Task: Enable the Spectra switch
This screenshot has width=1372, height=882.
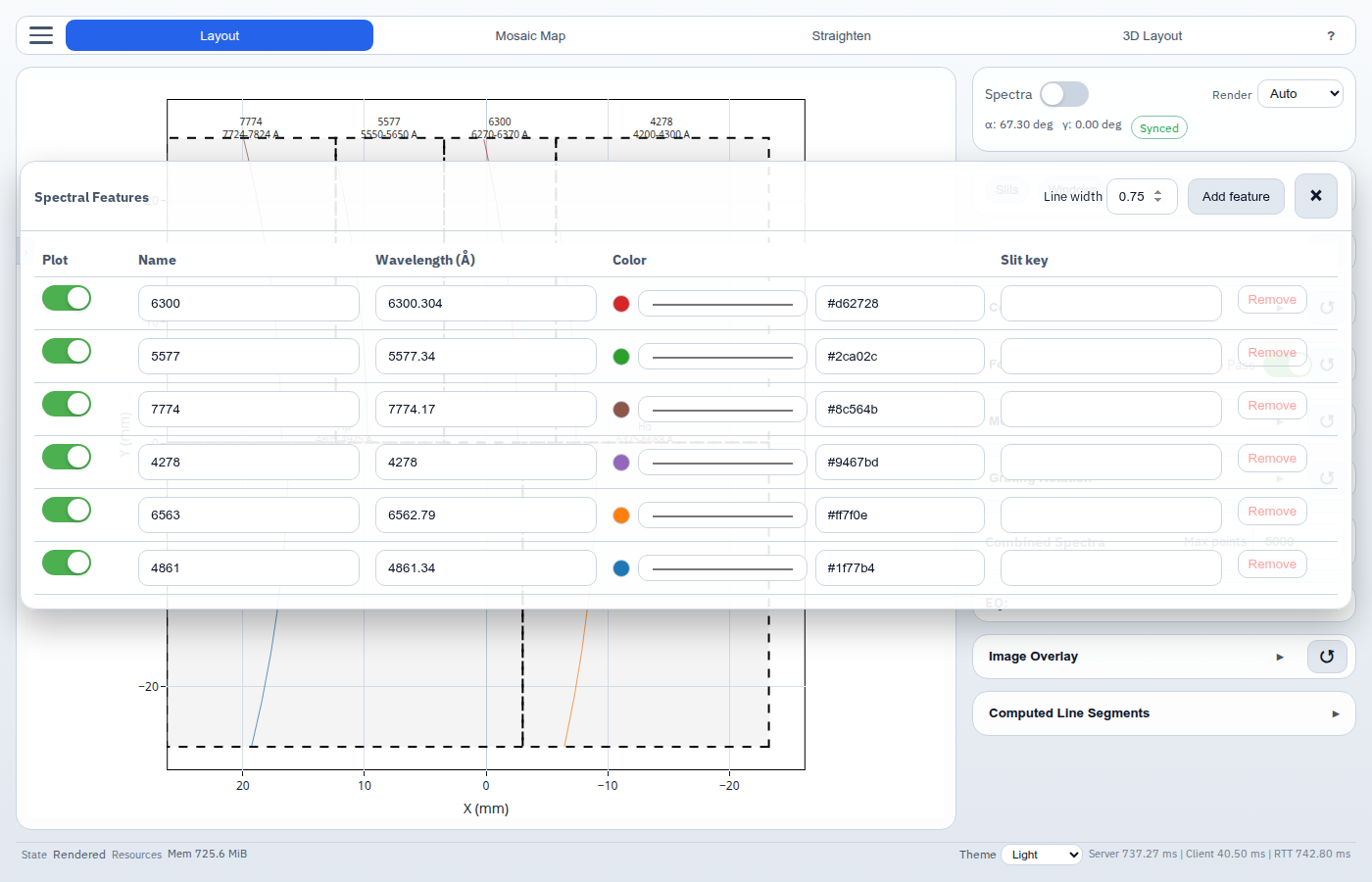Action: tap(1064, 94)
